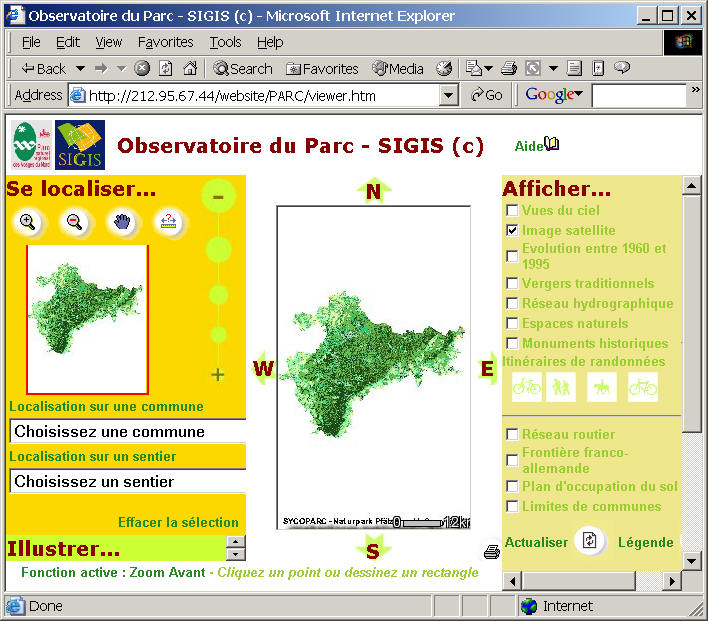The image size is (708, 621).
Task: Click the minus end of zoom slider
Action: click(x=219, y=196)
